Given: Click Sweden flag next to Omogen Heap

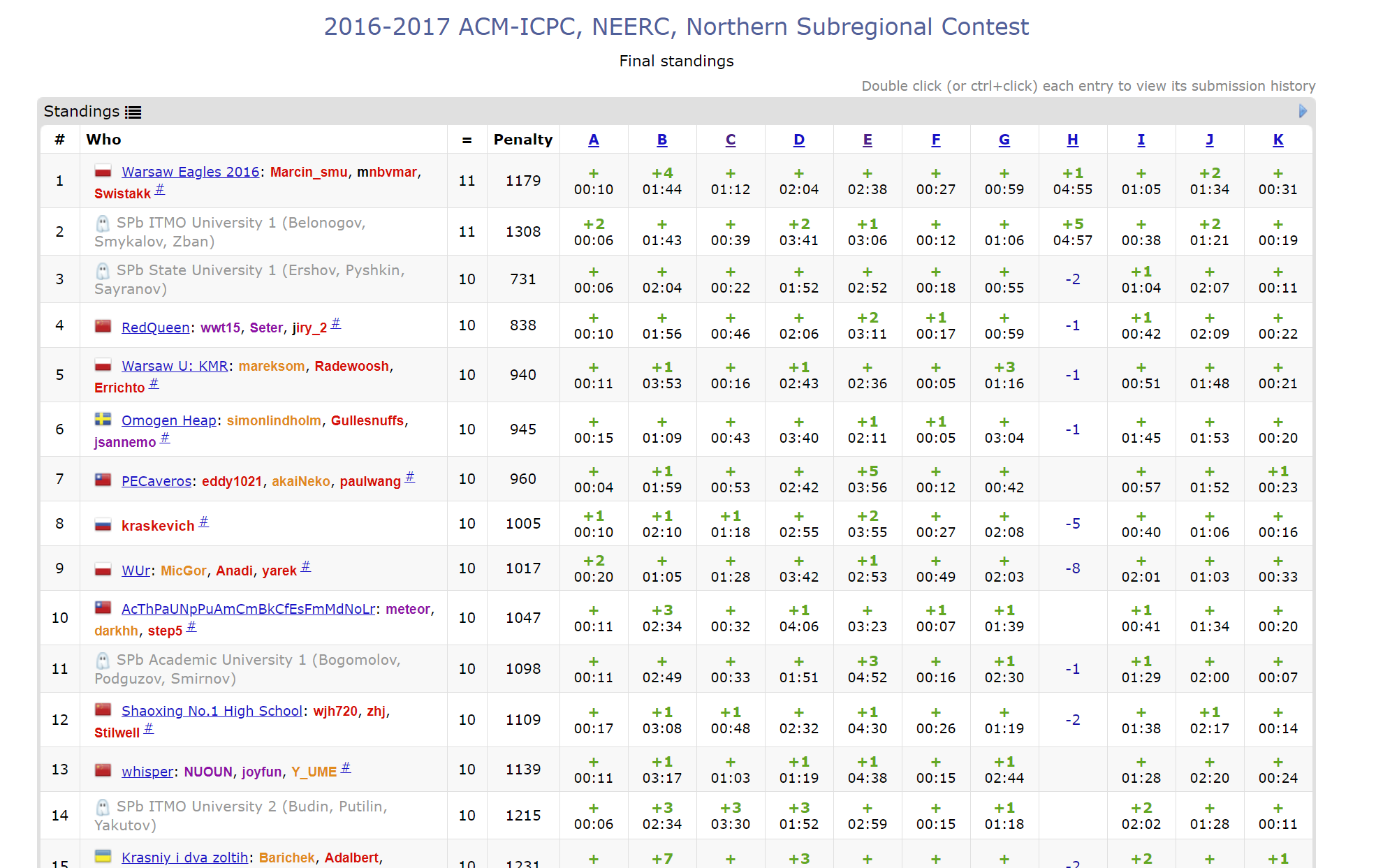Looking at the screenshot, I should click(103, 419).
